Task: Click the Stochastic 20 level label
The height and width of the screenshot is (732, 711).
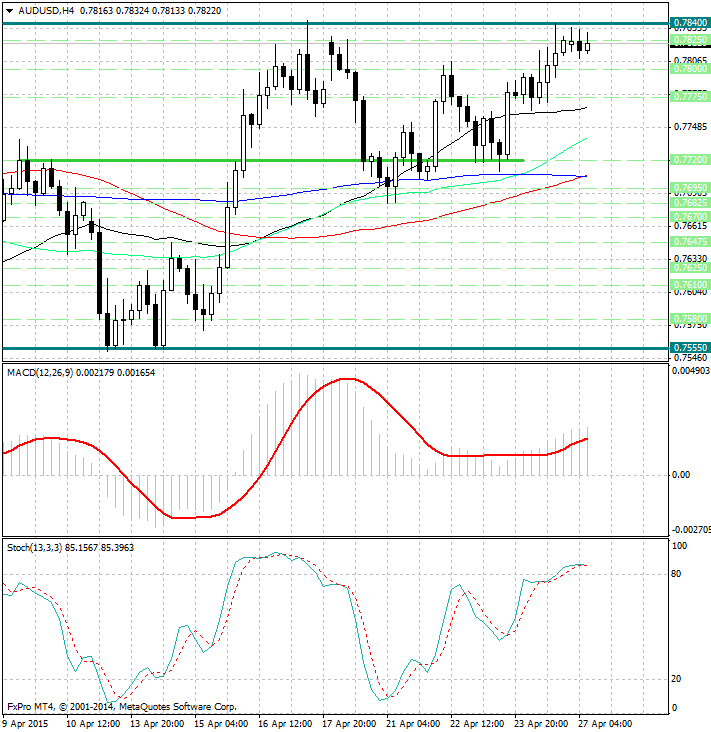Action: point(676,679)
